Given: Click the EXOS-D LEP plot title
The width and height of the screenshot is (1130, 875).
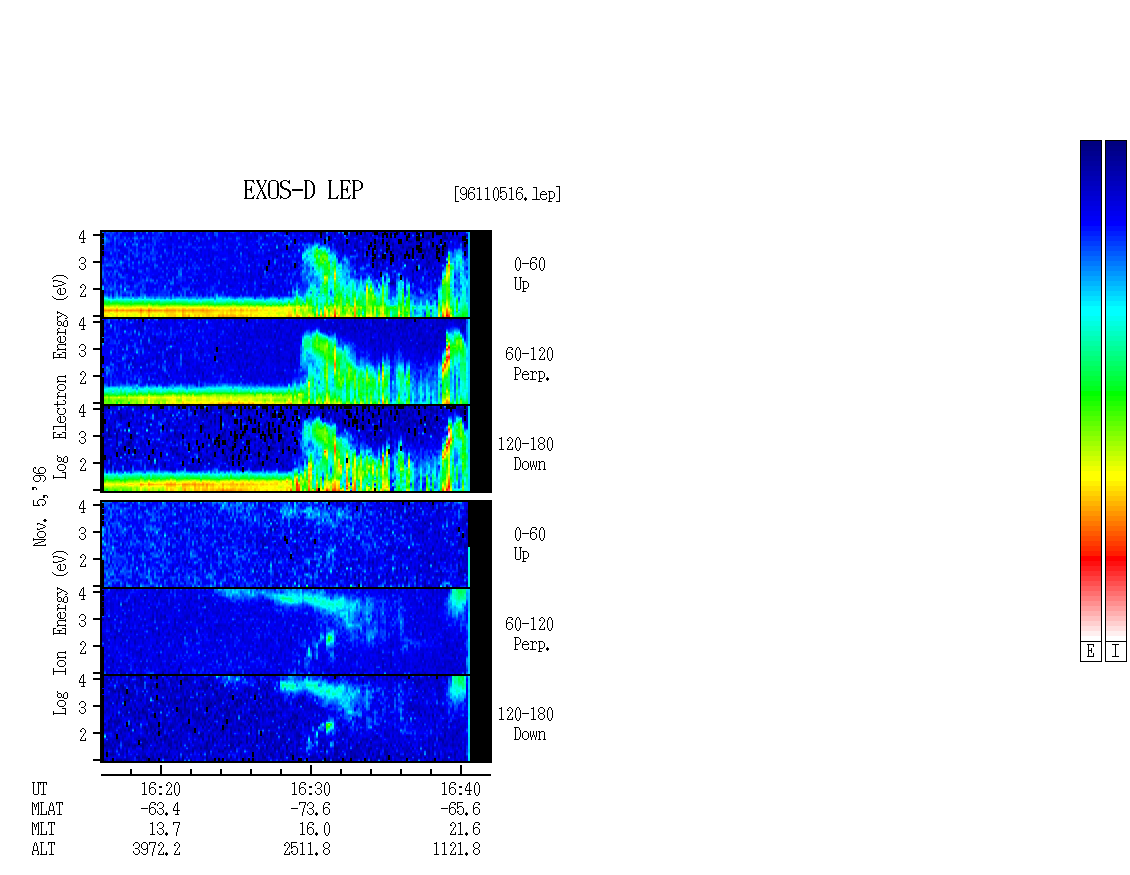Looking at the screenshot, I should [x=303, y=190].
